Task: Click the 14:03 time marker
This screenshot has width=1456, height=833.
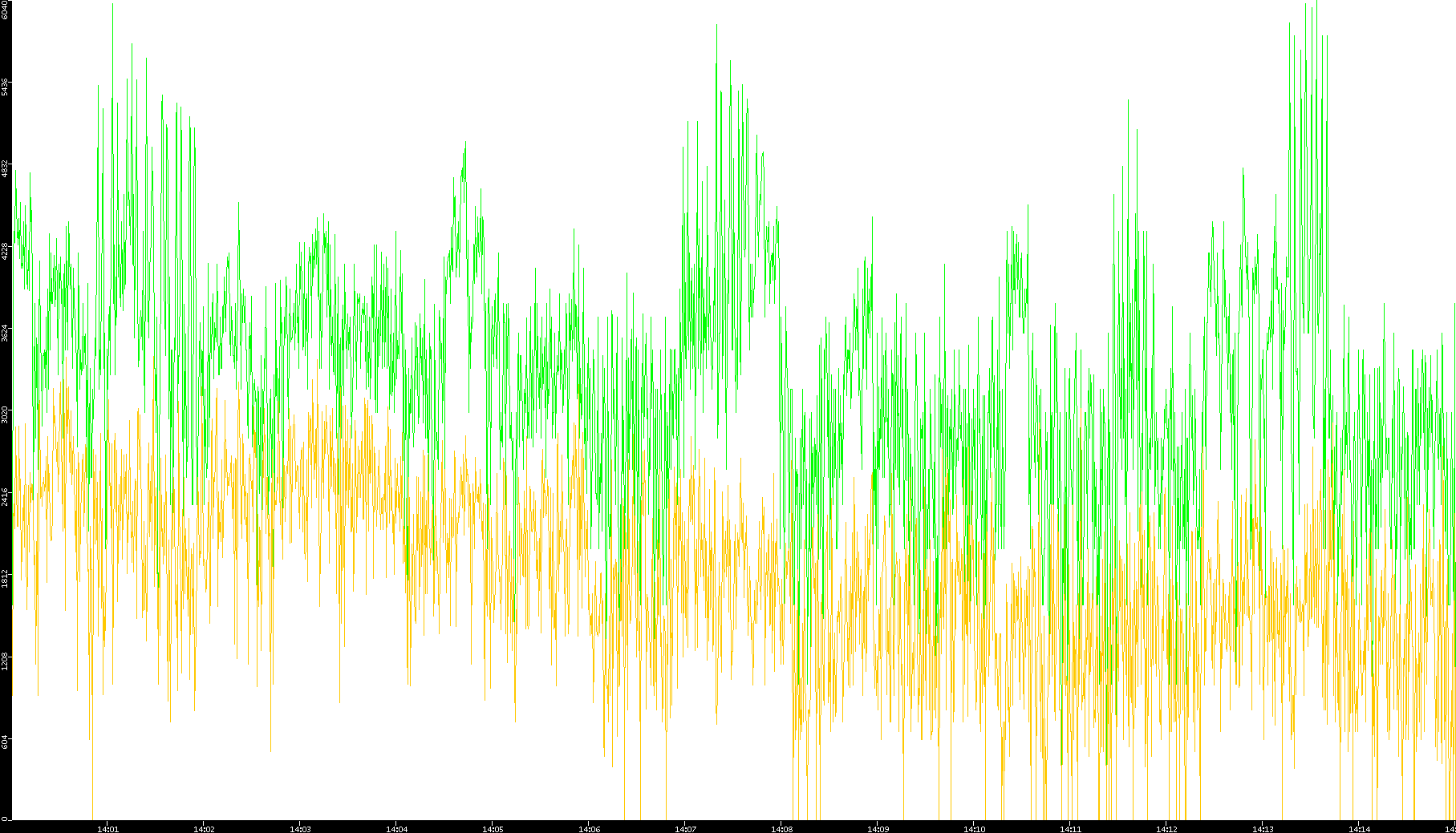Action: [x=300, y=828]
